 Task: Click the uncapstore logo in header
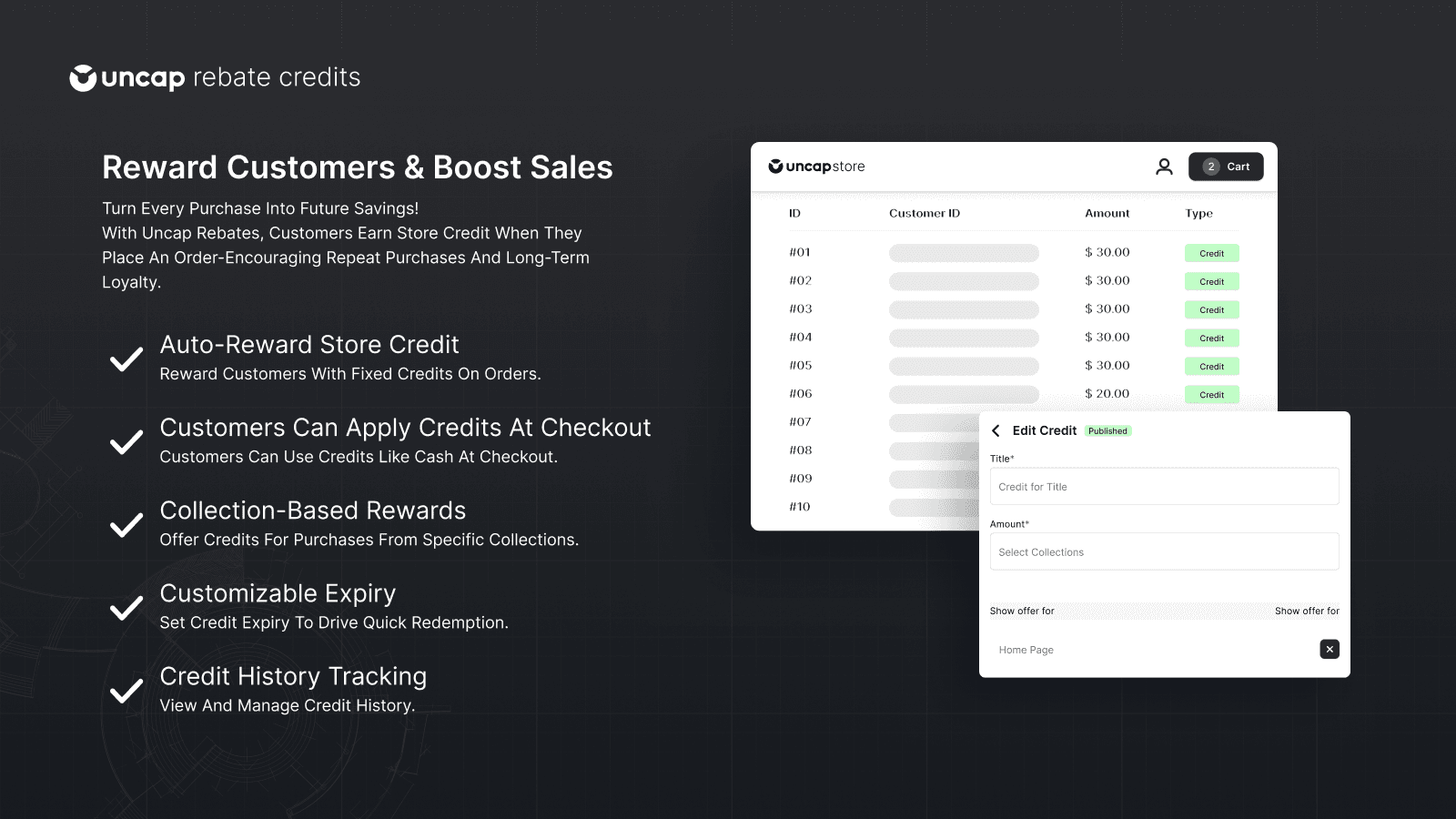816,167
